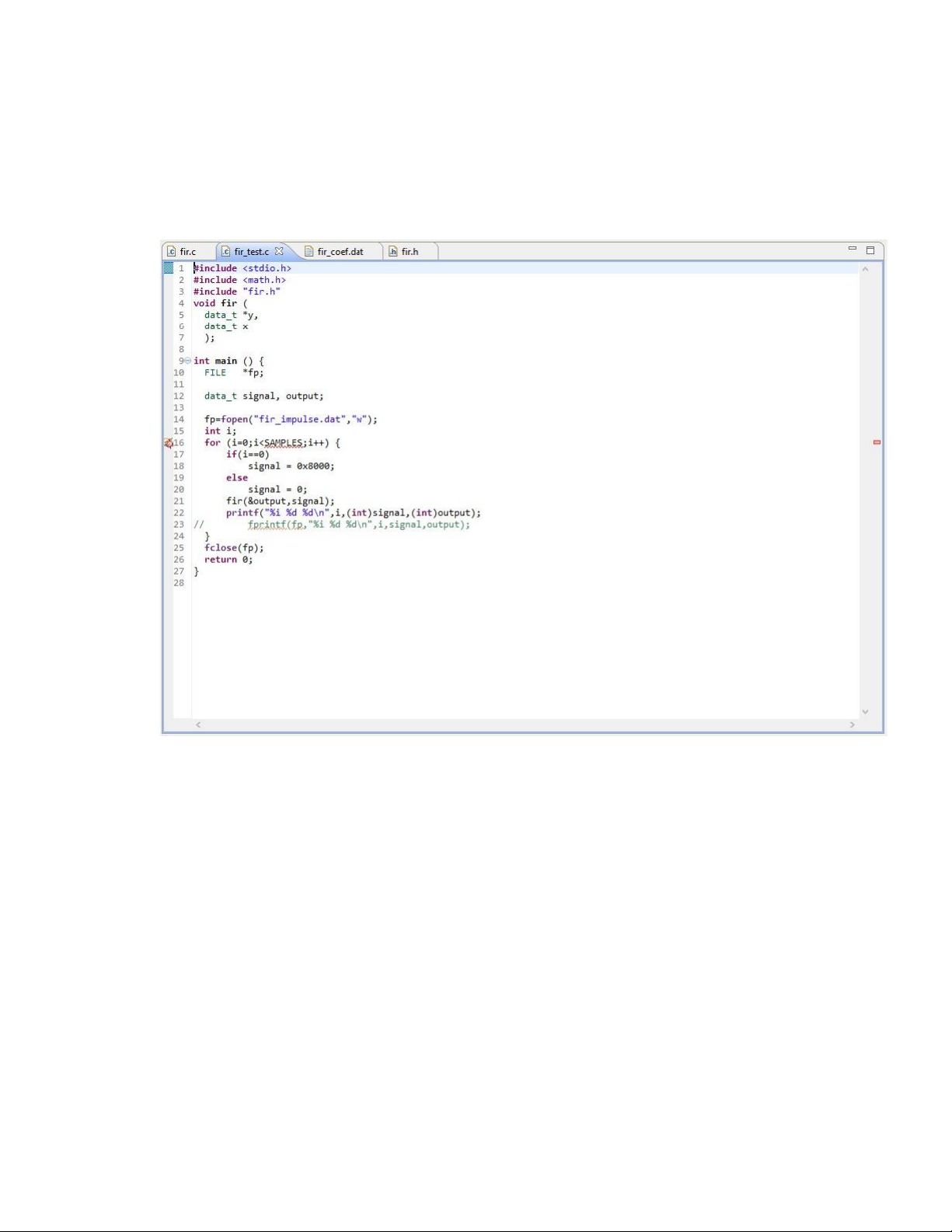Click the horizontal scrollbar left arrow
Viewport: 952px width, 1232px height.
(x=198, y=724)
